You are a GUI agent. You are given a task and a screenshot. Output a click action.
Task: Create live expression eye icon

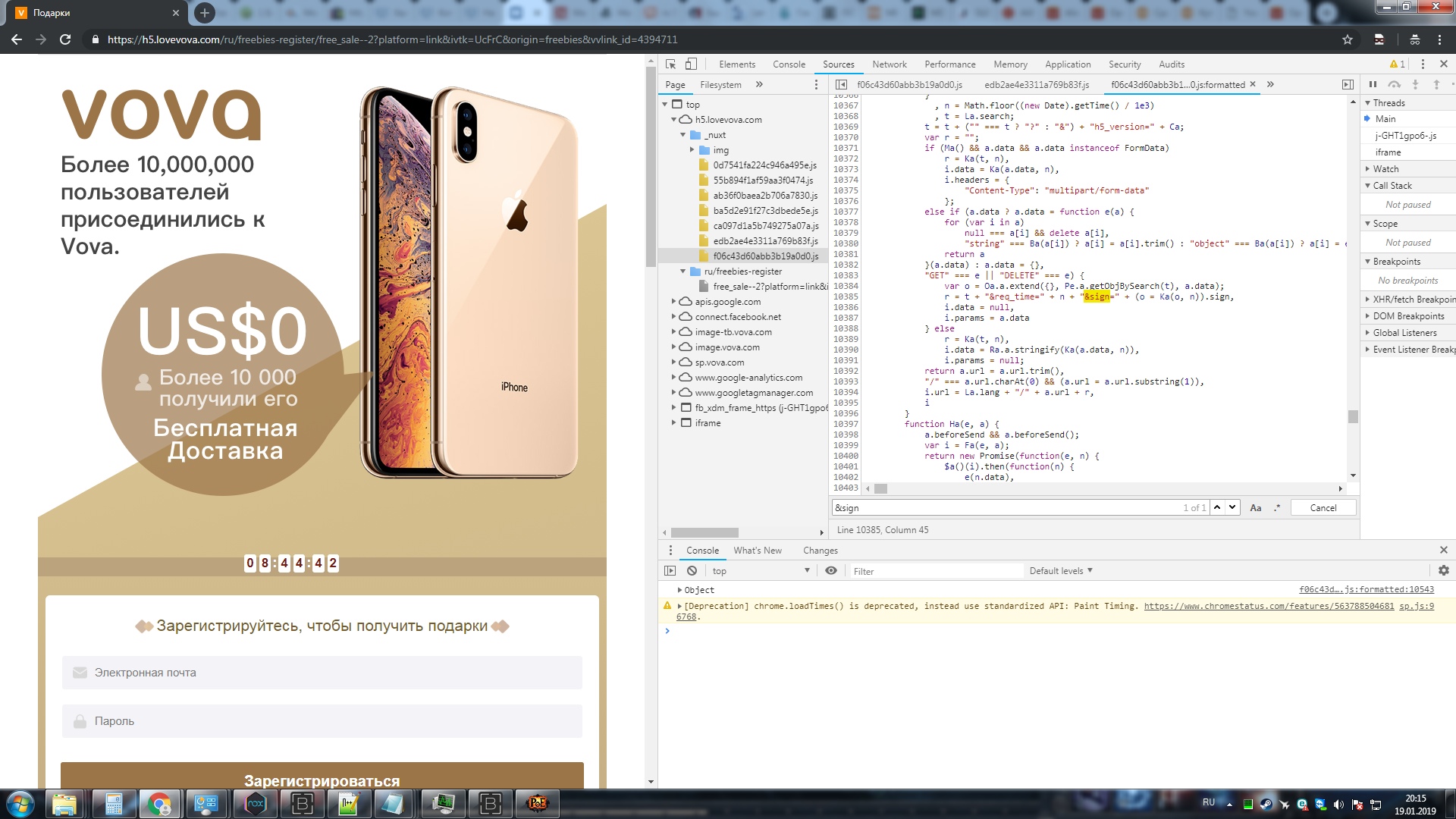pyautogui.click(x=831, y=571)
